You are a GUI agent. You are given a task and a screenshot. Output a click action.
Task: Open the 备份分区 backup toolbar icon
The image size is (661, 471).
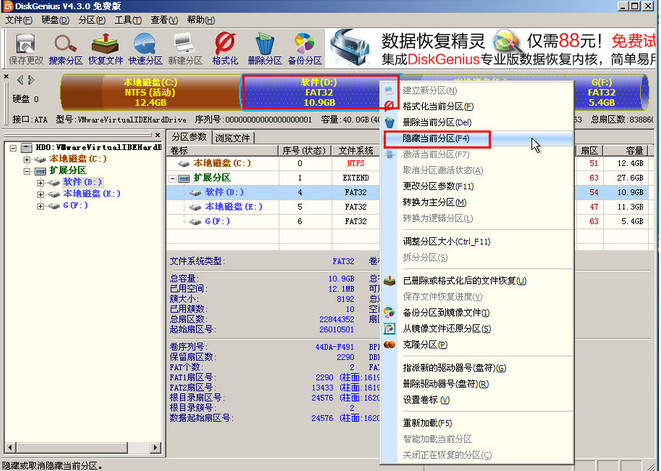pyautogui.click(x=305, y=48)
